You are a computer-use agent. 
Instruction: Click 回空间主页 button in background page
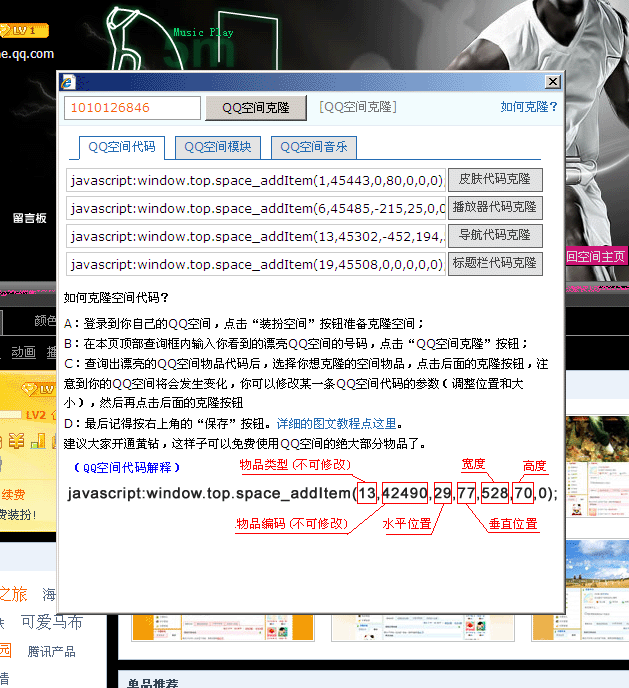pos(596,257)
